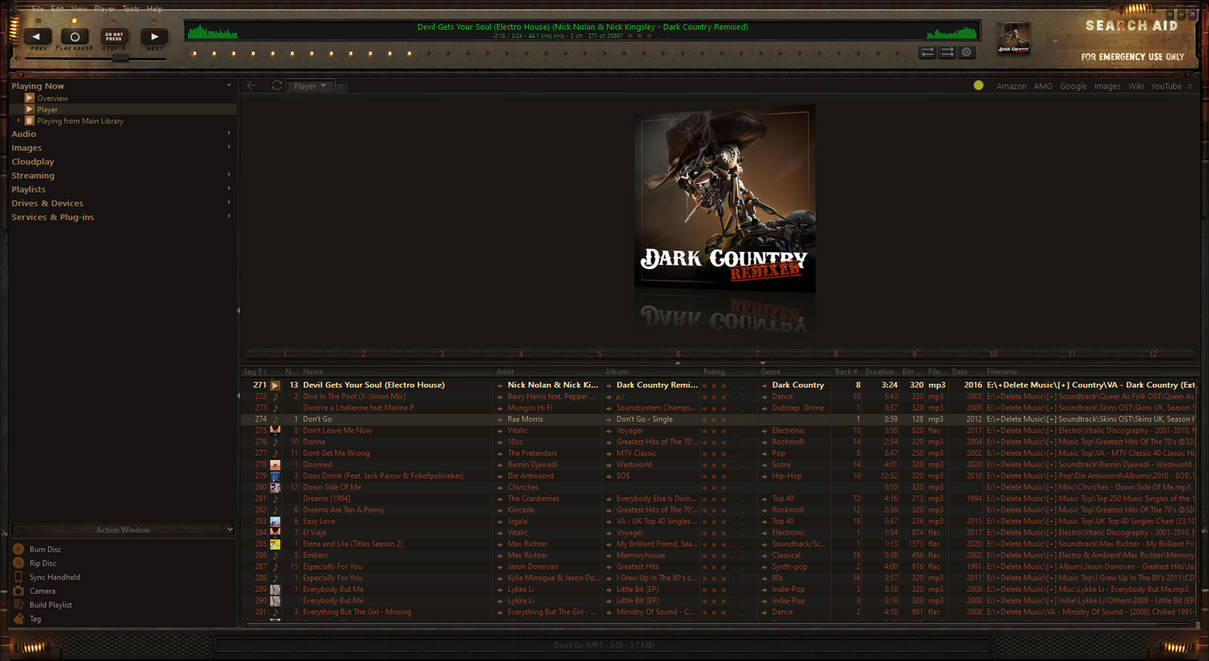
Task: Toggle playback shuffle mode
Action: pyautogui.click(x=928, y=52)
